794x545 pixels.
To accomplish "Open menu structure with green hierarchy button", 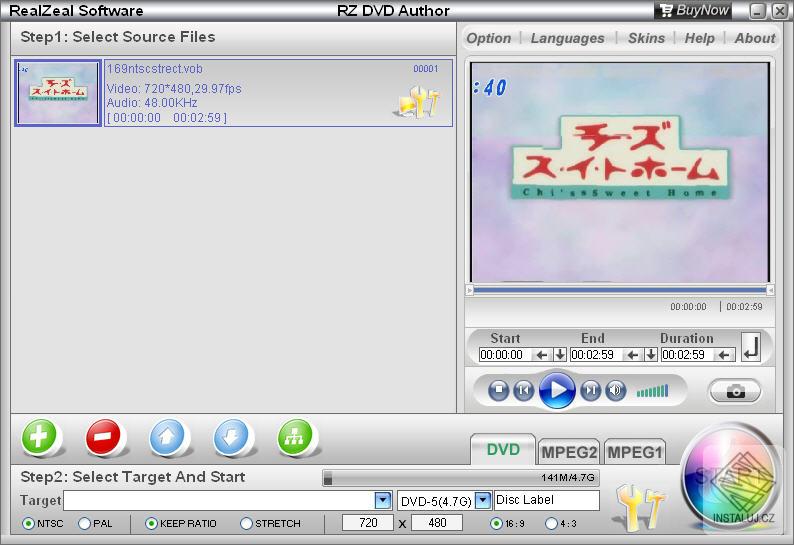I will (x=295, y=436).
